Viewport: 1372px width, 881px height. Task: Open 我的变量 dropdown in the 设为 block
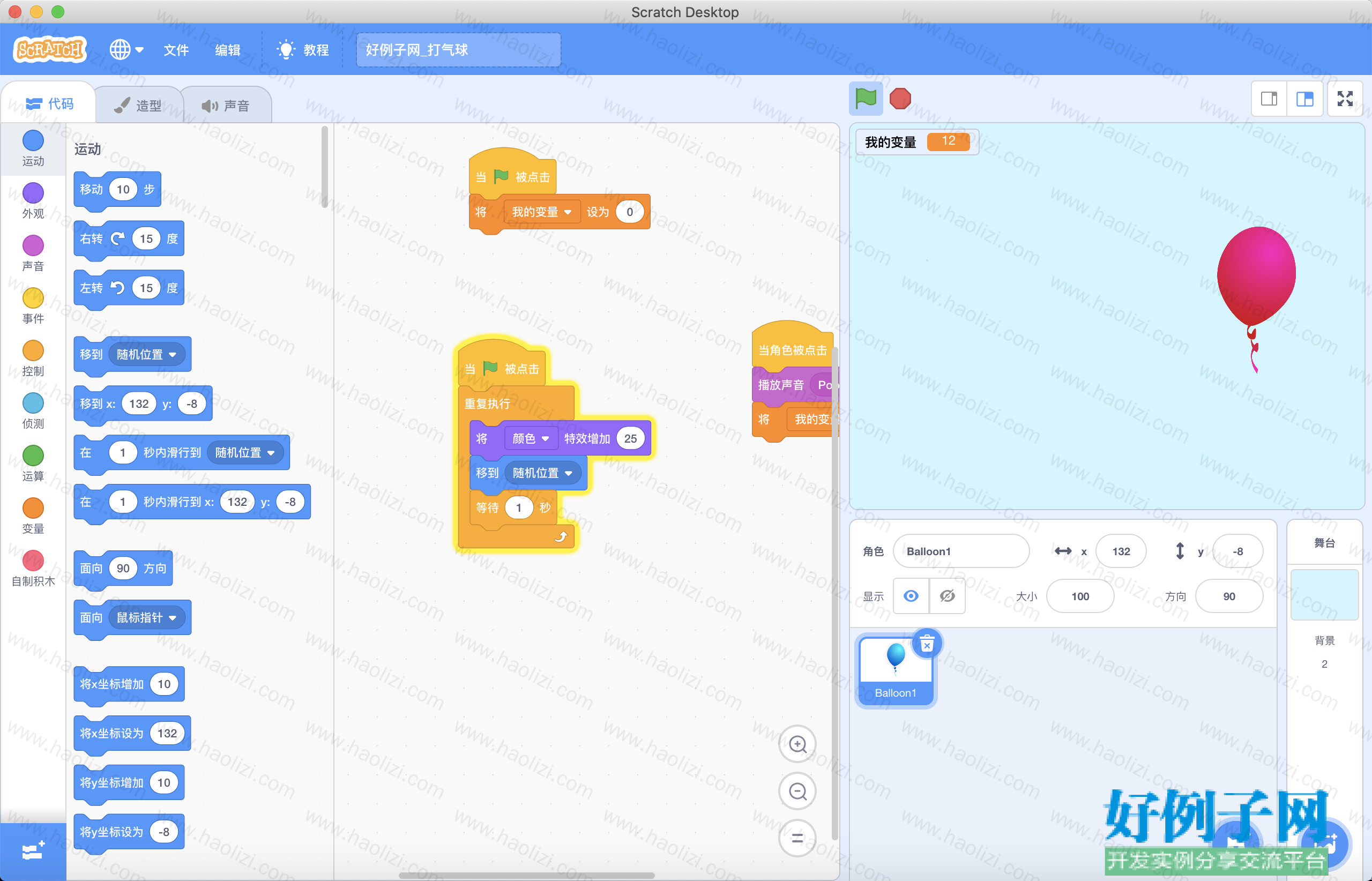[542, 212]
